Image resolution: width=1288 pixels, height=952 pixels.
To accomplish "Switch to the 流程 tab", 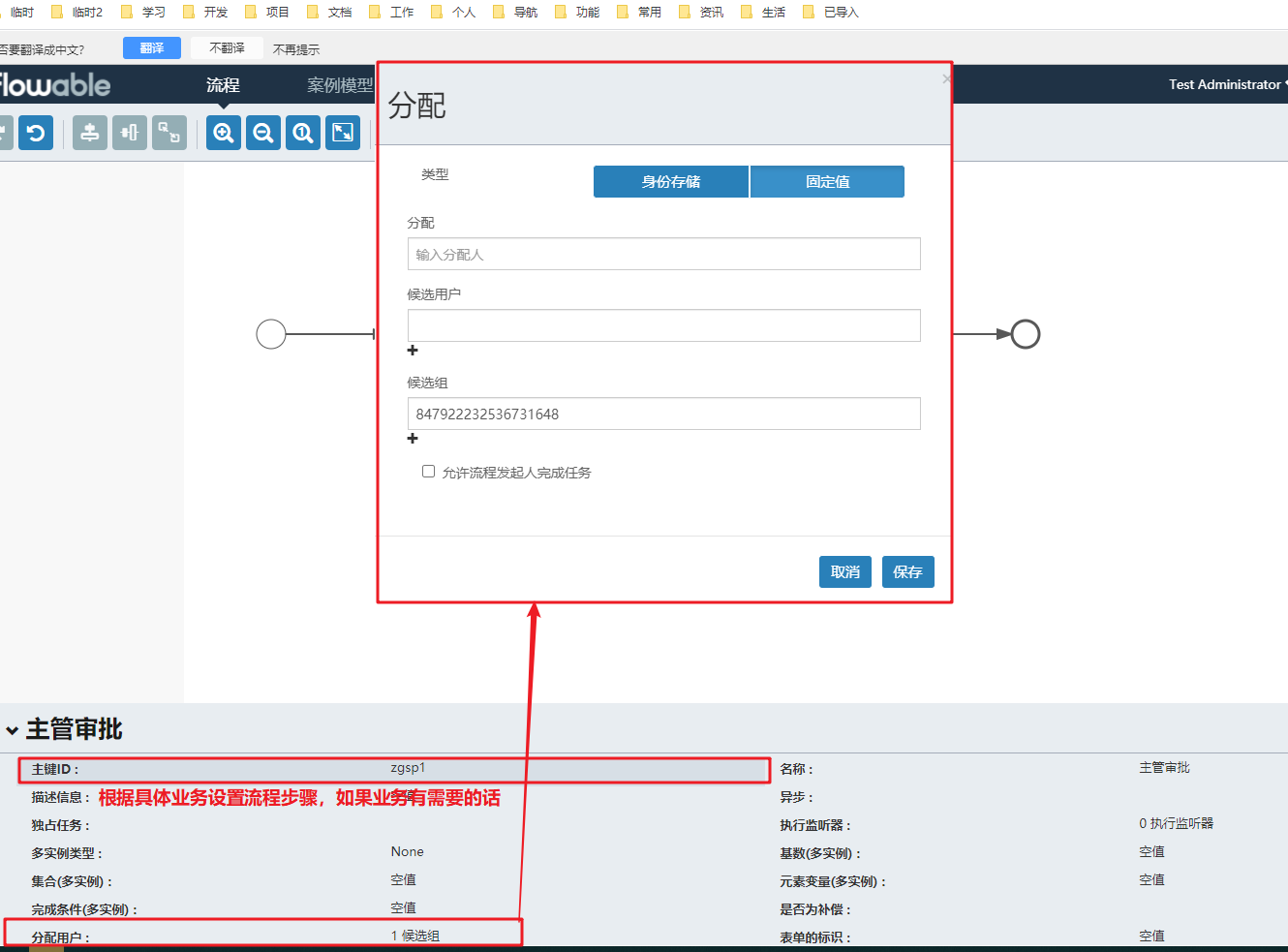I will [x=223, y=85].
